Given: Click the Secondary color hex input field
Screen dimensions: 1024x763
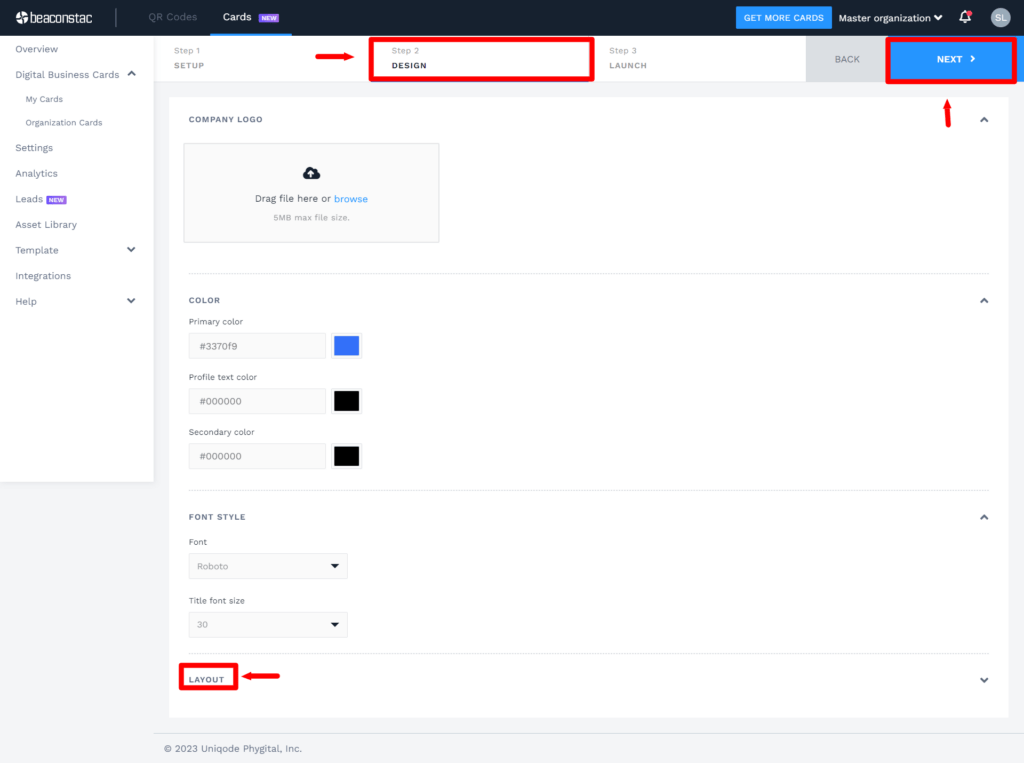Looking at the screenshot, I should tap(257, 456).
